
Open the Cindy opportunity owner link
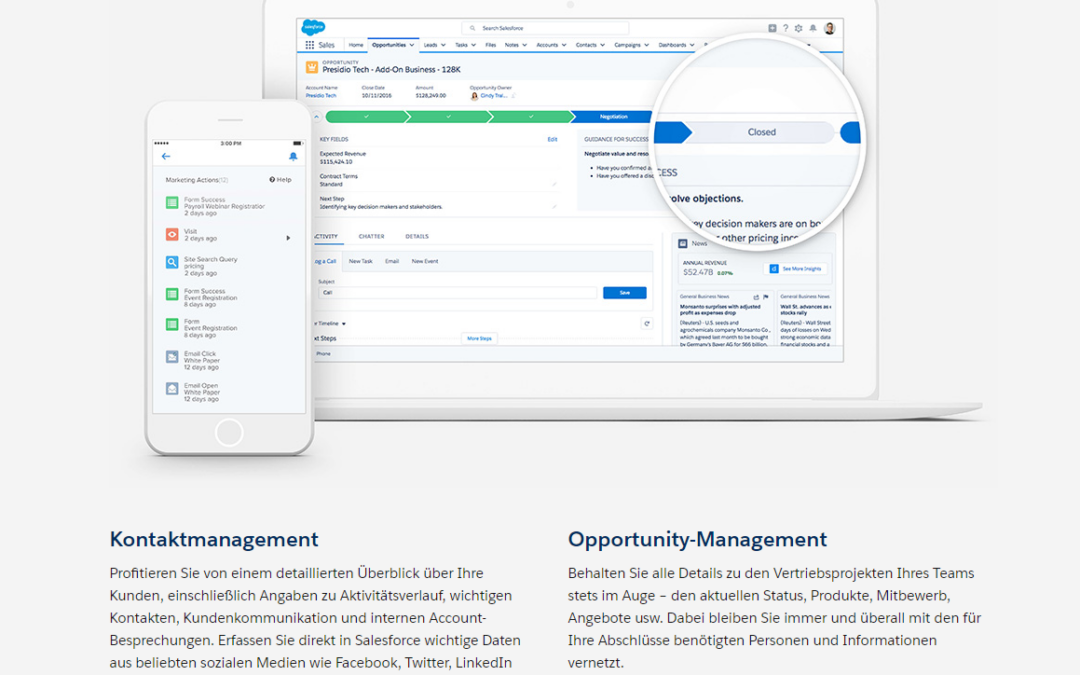click(494, 96)
